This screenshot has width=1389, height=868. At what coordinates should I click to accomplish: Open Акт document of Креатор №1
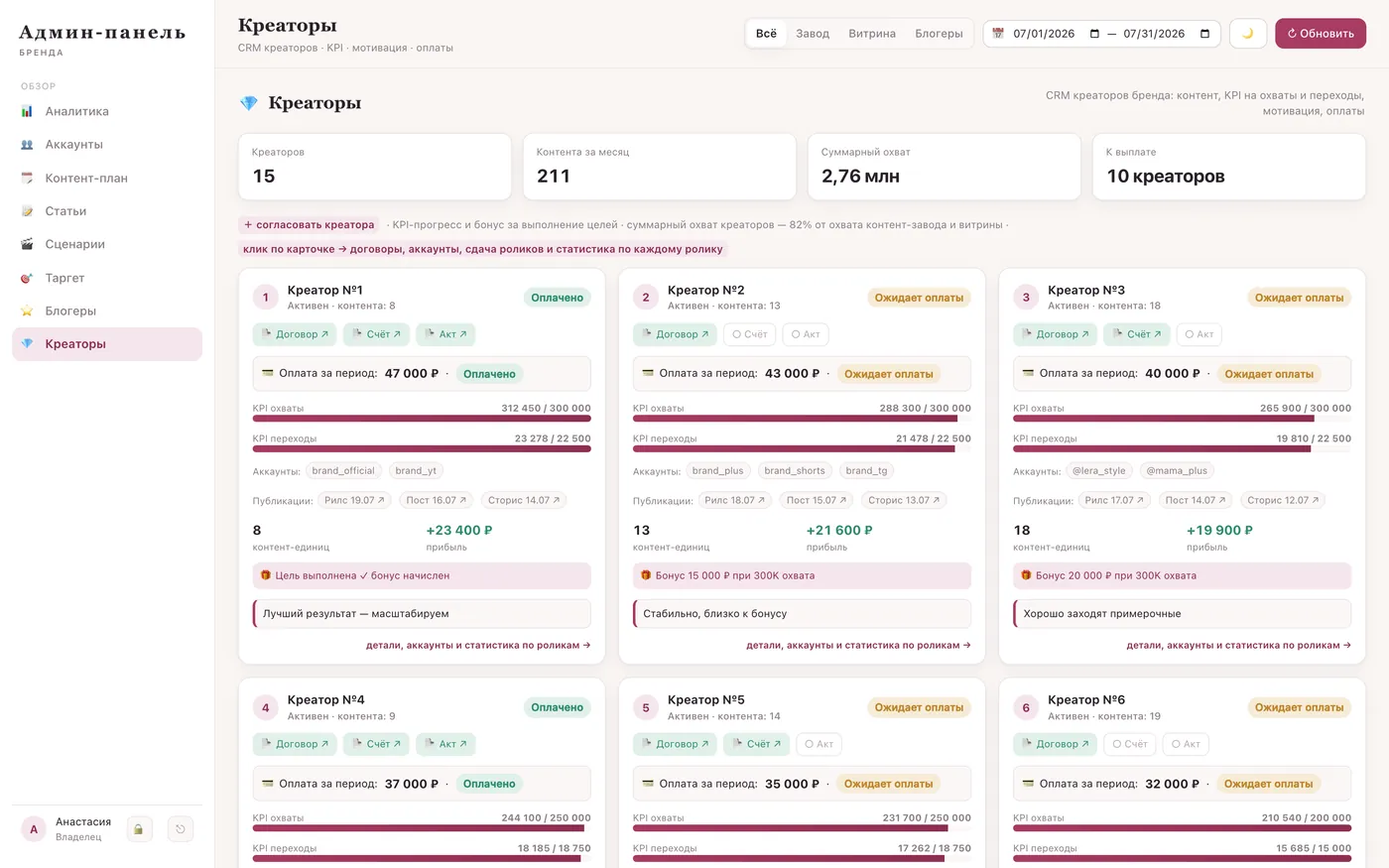[445, 334]
